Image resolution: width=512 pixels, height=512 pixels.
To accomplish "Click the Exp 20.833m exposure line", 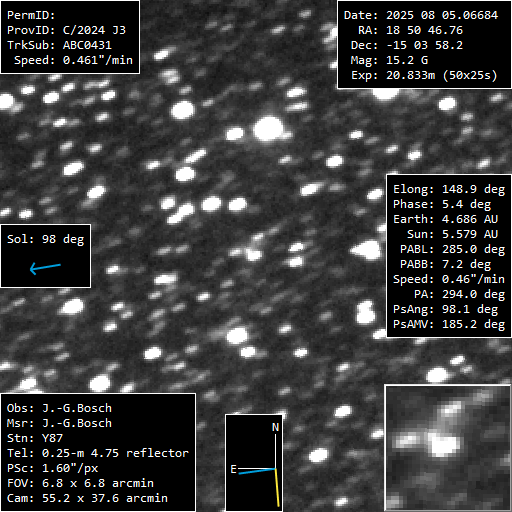I will tap(424, 75).
